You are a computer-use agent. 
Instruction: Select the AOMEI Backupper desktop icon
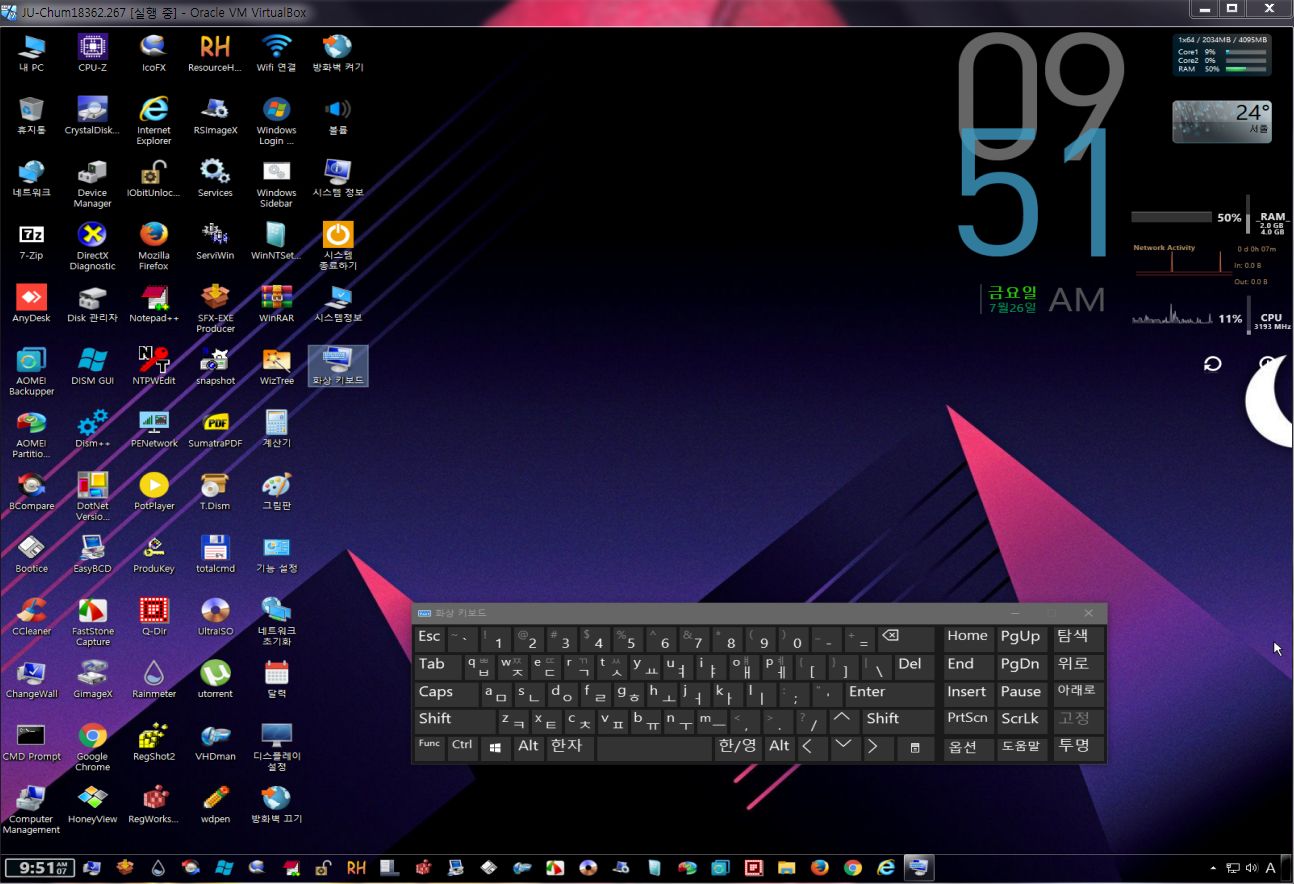pyautogui.click(x=31, y=371)
